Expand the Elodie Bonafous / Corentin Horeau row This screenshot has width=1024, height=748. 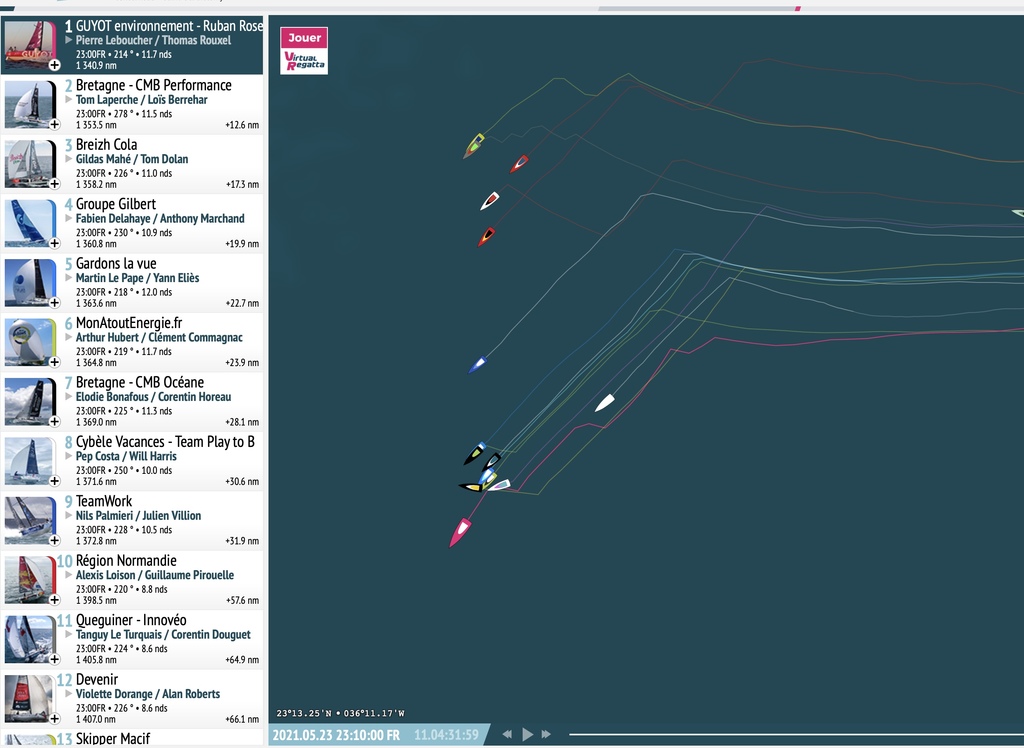tap(69, 397)
